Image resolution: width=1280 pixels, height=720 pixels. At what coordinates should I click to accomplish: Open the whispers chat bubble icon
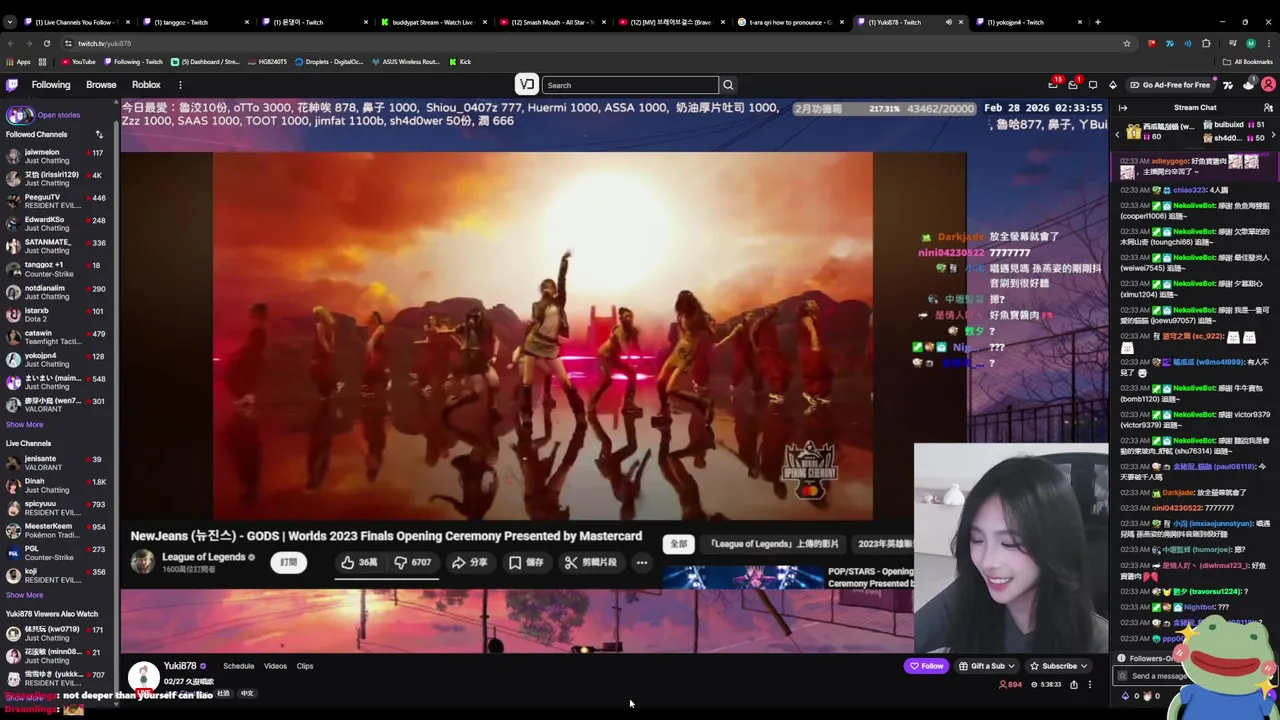(x=1092, y=85)
